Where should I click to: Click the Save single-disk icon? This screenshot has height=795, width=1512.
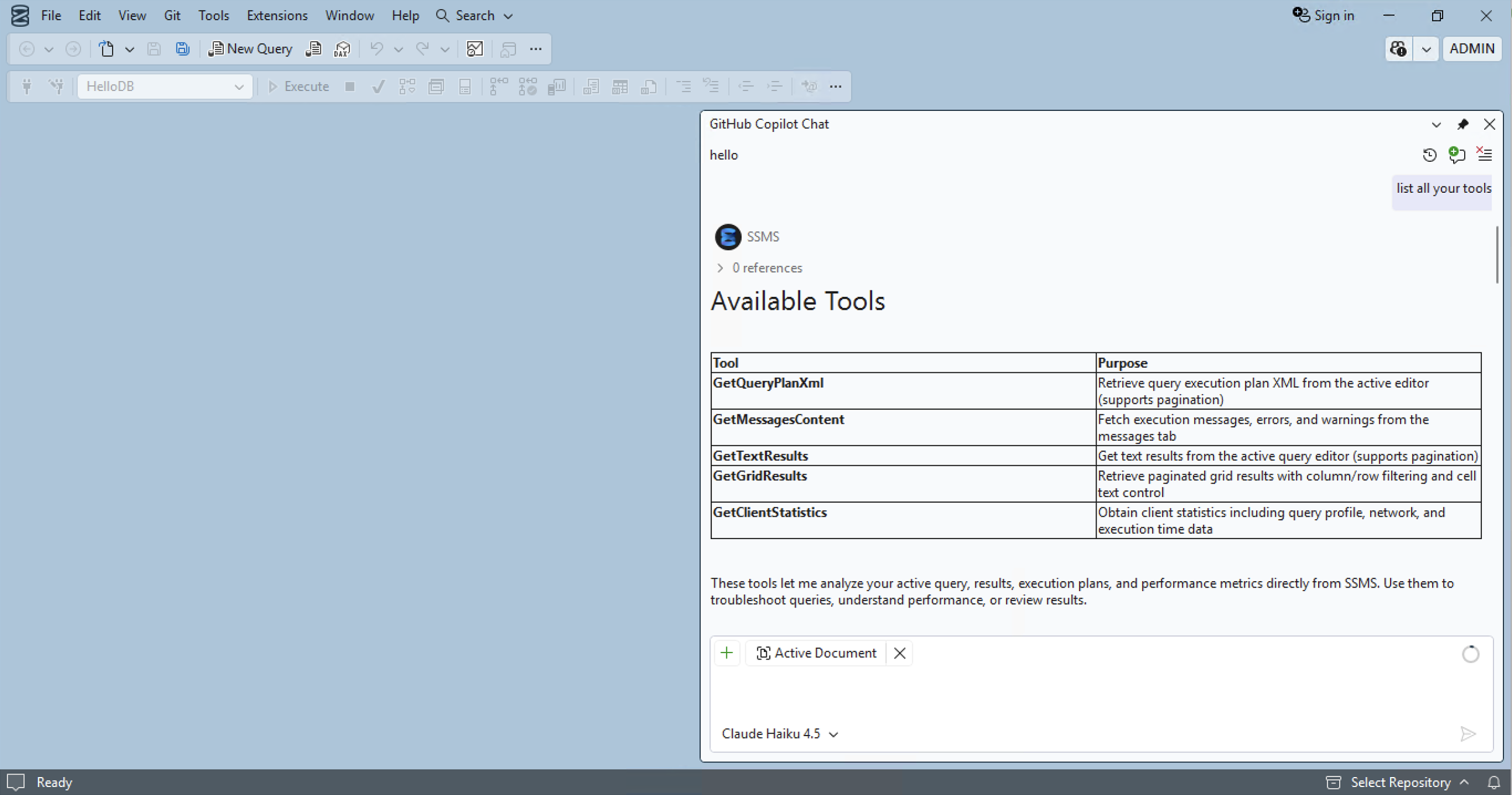tap(154, 49)
